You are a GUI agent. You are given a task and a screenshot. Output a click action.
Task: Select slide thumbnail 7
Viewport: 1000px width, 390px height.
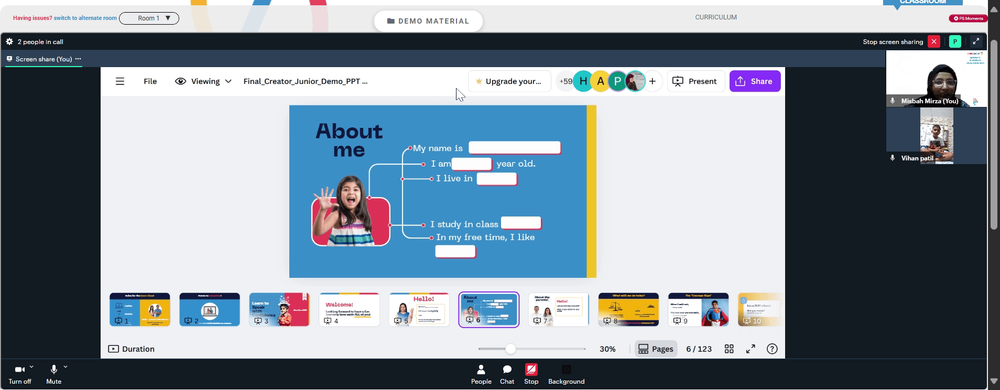pos(559,310)
